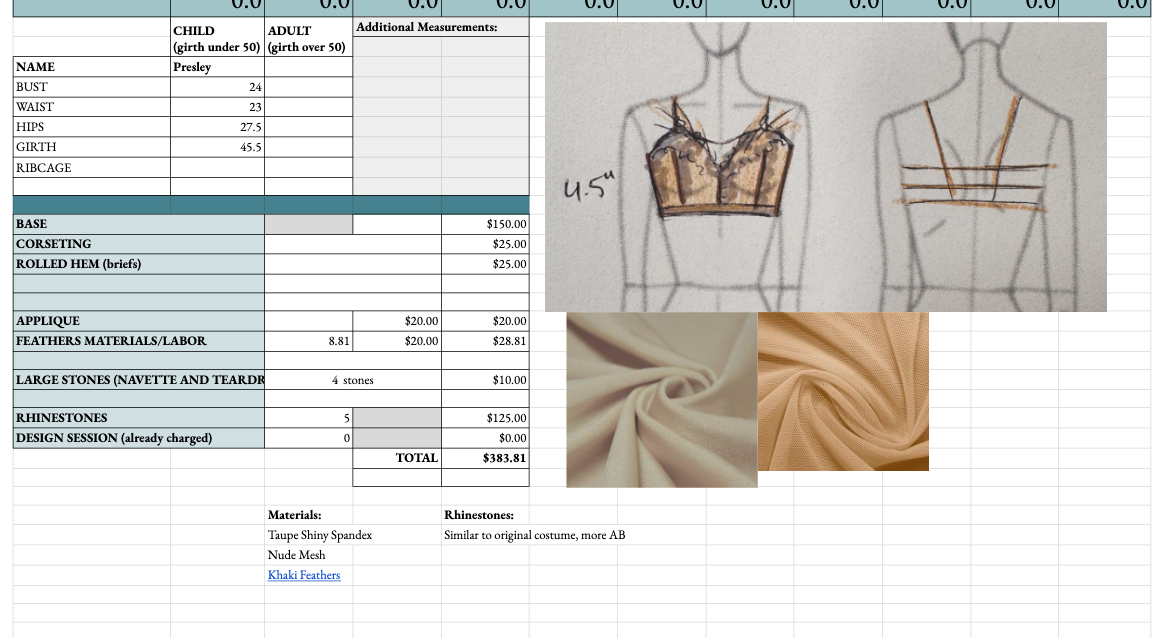This screenshot has width=1156, height=638.
Task: Select the large stones $10.00 cell
Action: coord(485,380)
